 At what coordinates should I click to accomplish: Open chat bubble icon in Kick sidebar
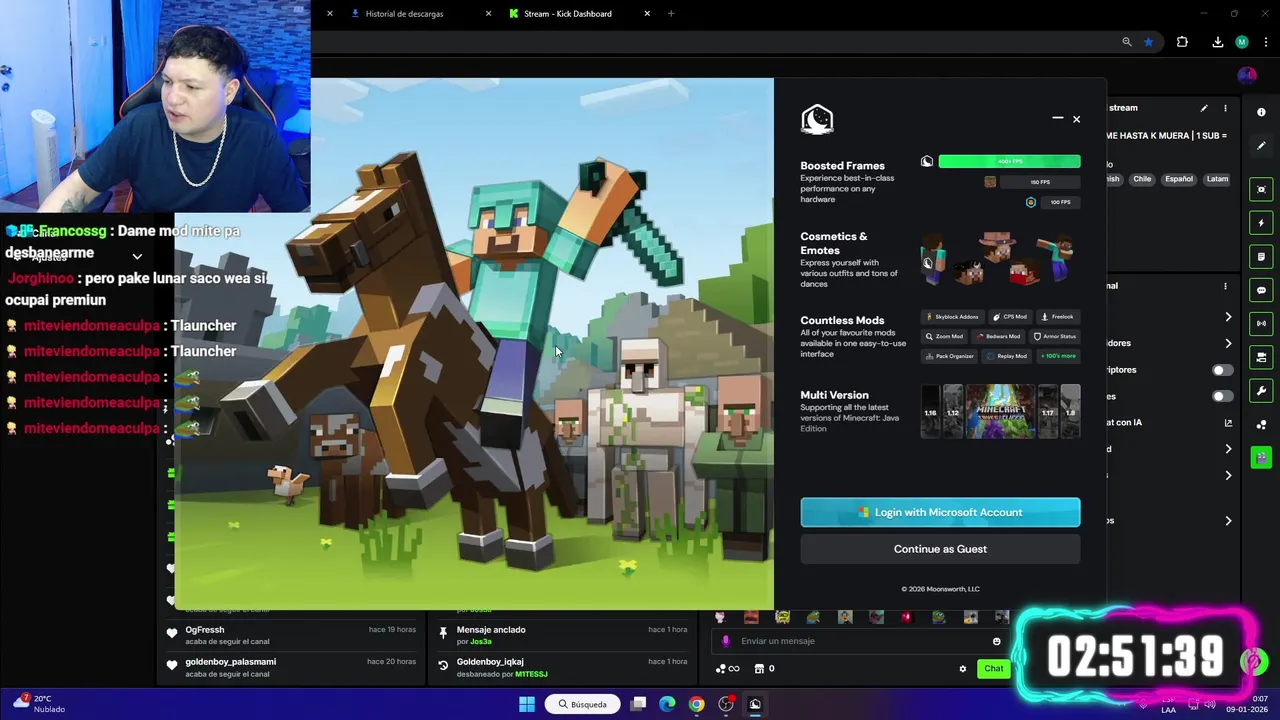click(1261, 290)
